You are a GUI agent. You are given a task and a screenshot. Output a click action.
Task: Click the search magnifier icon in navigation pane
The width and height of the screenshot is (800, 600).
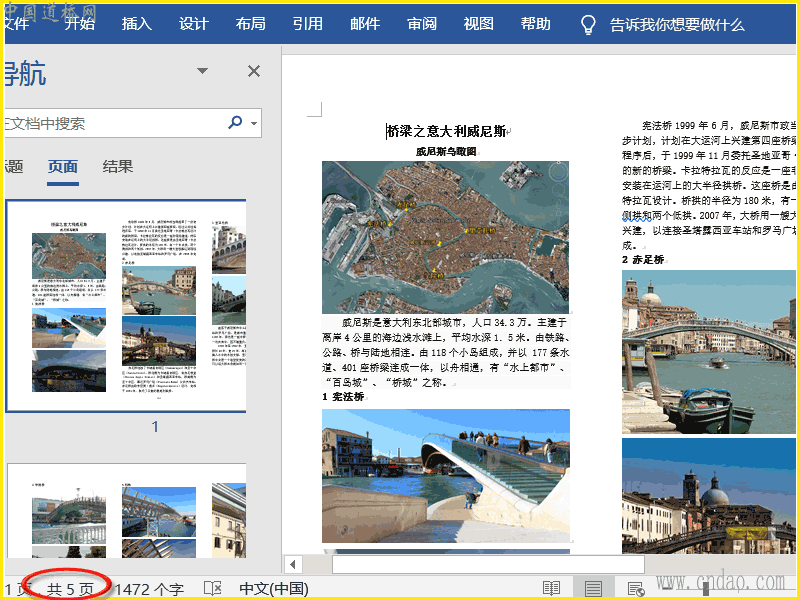(236, 123)
